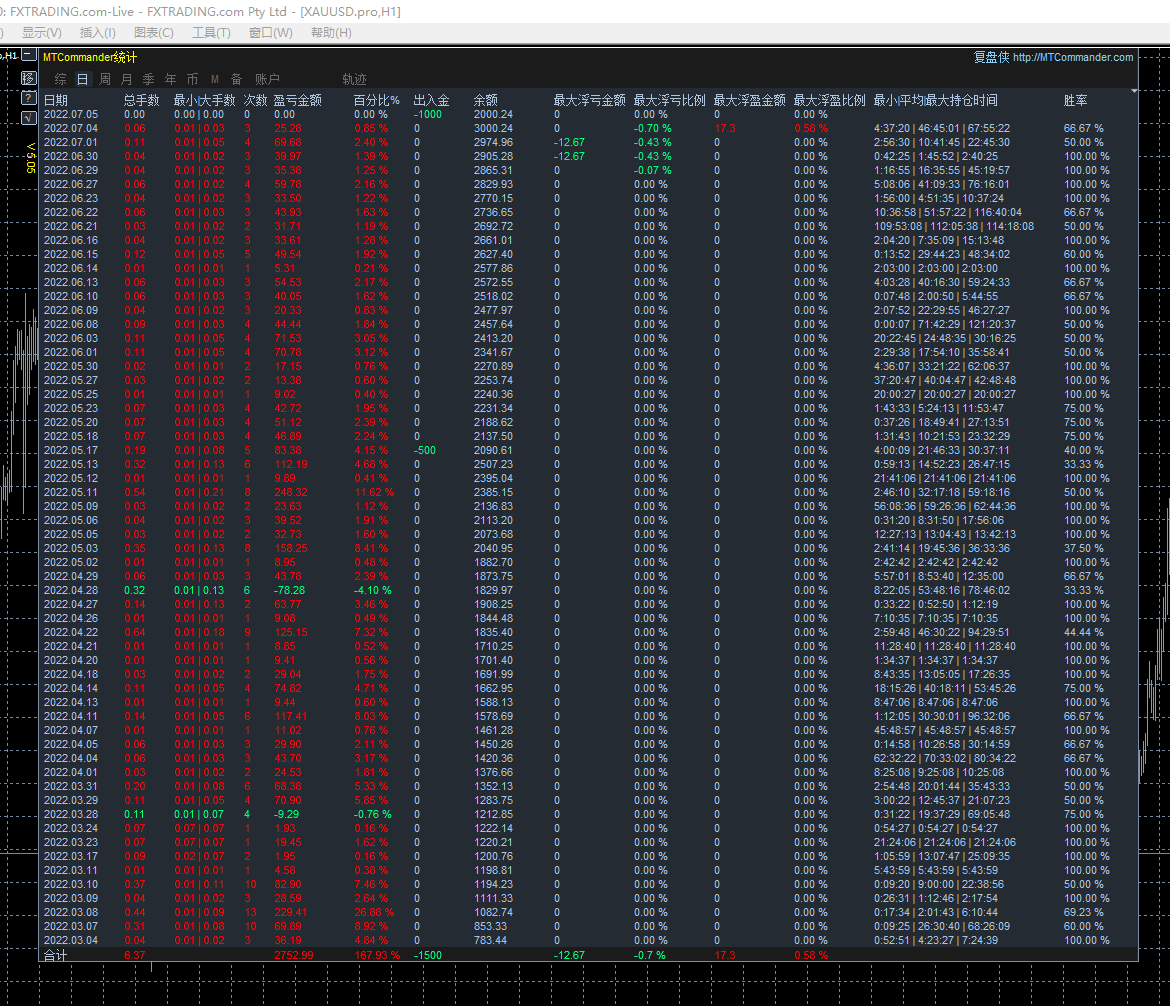This screenshot has height=1006, width=1170.
Task: Switch to the 年 yearly tab
Action: (x=170, y=79)
